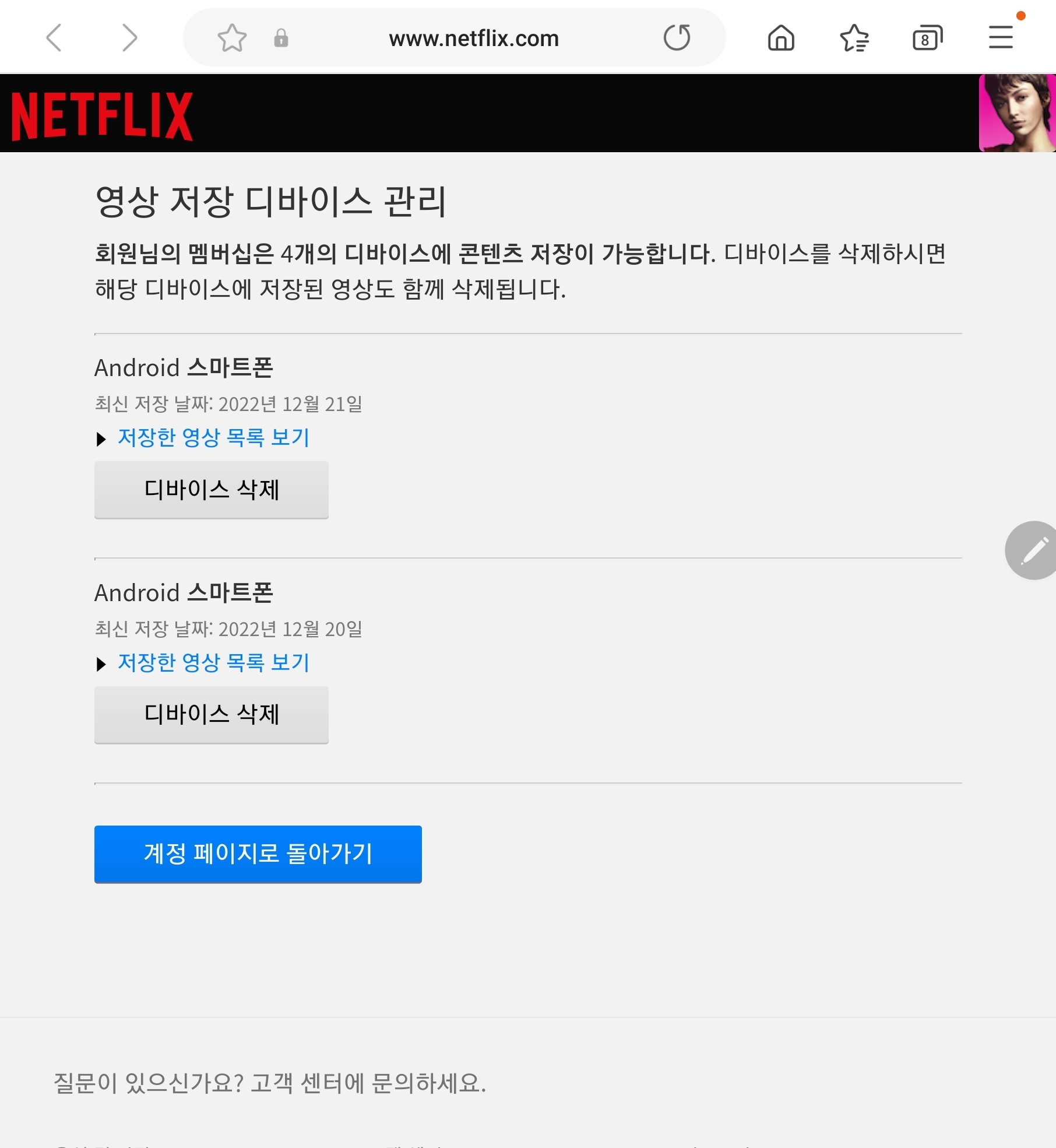Delete the device last saved 2022년 12월 20일
The height and width of the screenshot is (1148, 1056).
click(212, 715)
